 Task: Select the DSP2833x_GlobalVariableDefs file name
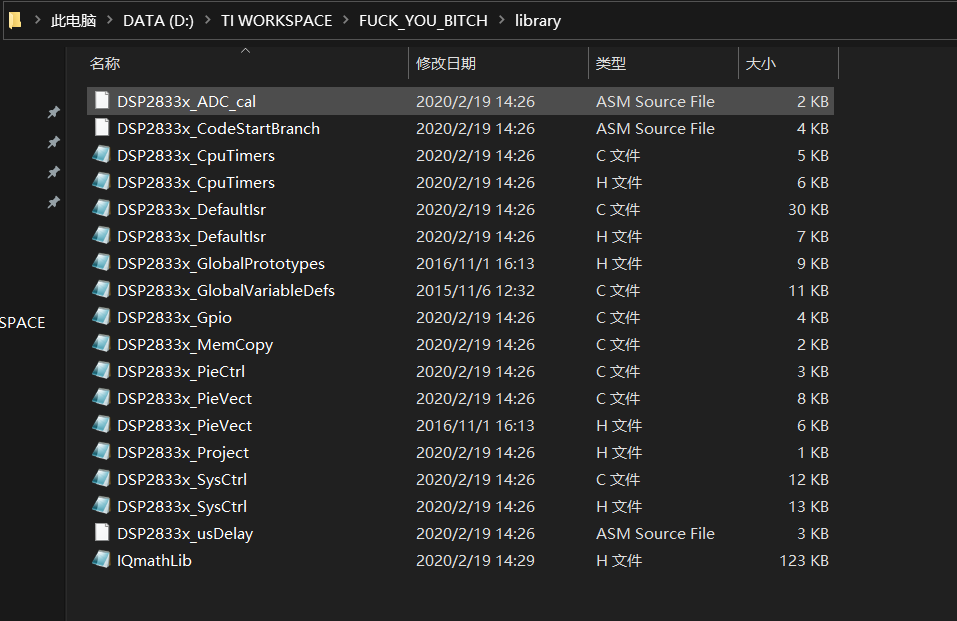click(226, 290)
